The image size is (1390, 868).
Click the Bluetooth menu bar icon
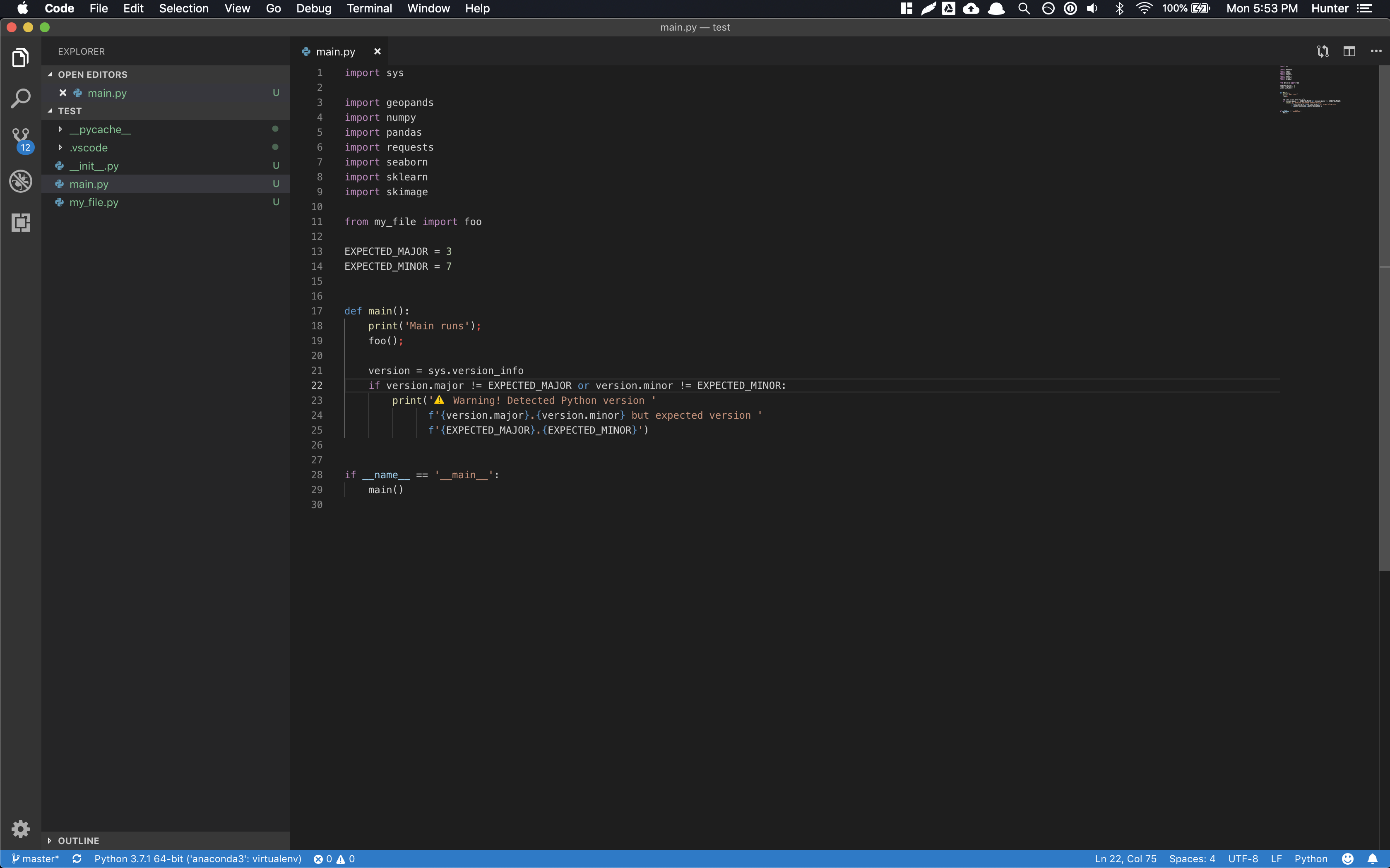point(1119,9)
